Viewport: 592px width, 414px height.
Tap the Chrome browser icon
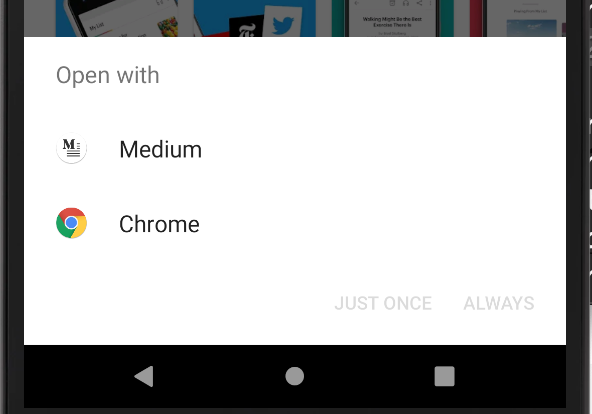point(71,223)
